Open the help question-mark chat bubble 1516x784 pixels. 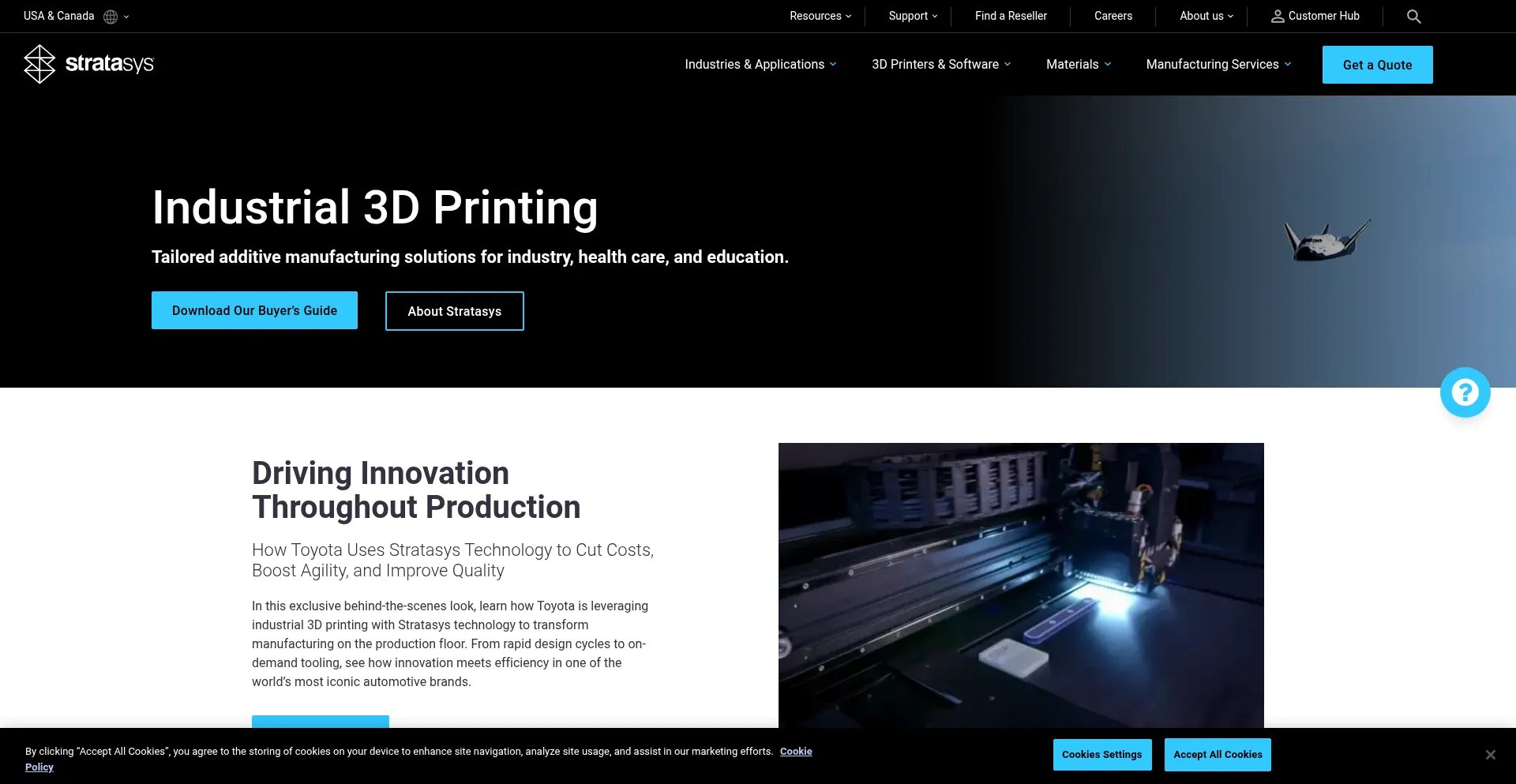pyautogui.click(x=1465, y=392)
